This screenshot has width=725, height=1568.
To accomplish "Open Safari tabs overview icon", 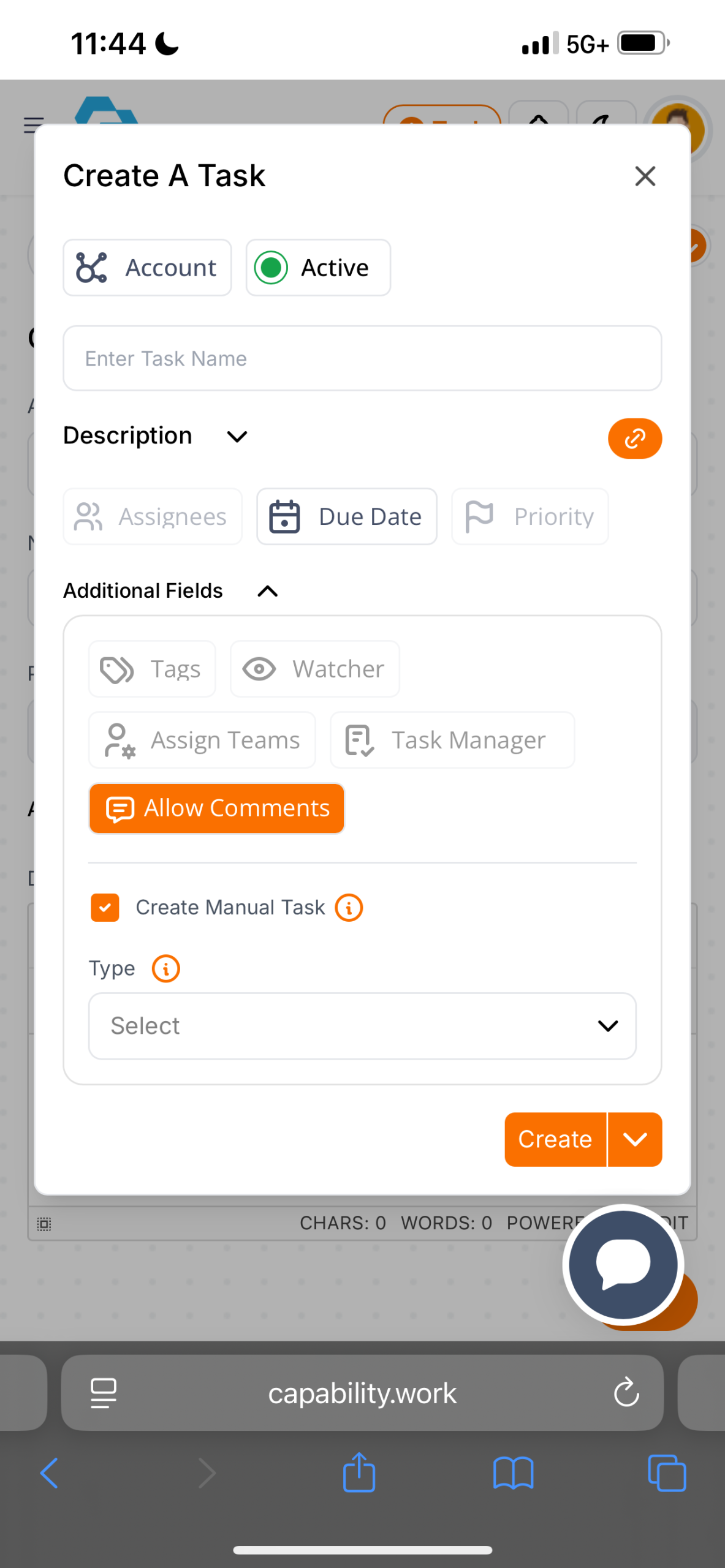I will point(666,1472).
